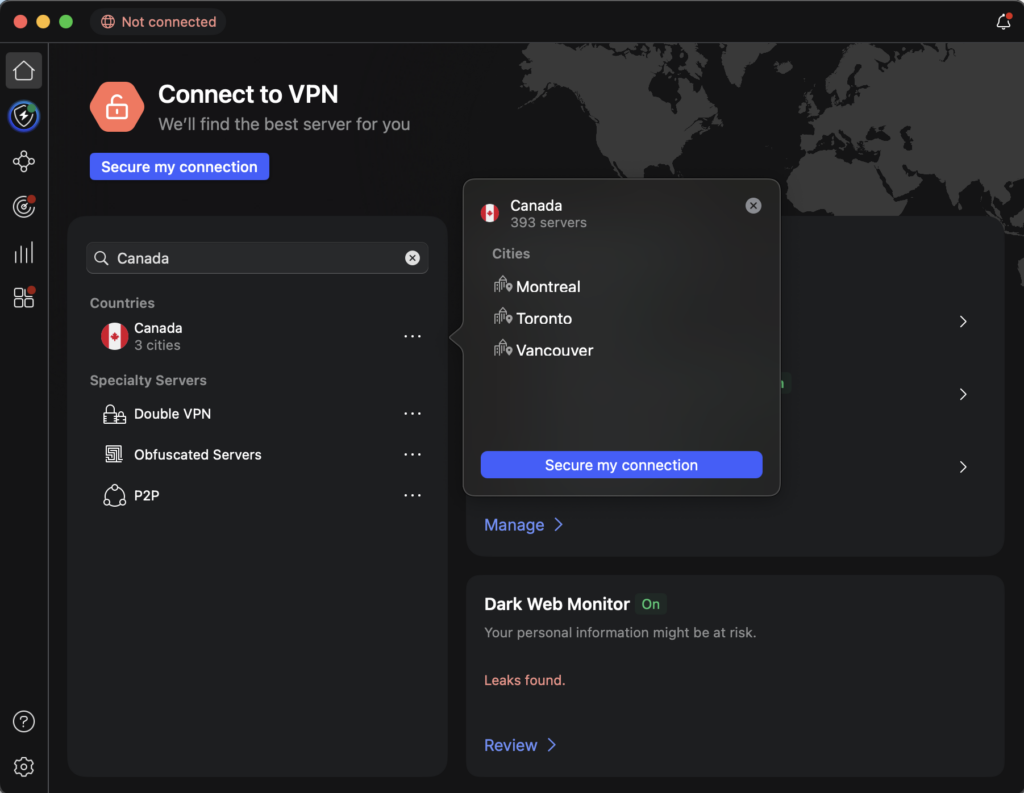Click the 393 servers label
This screenshot has width=1024, height=793.
[x=549, y=223]
